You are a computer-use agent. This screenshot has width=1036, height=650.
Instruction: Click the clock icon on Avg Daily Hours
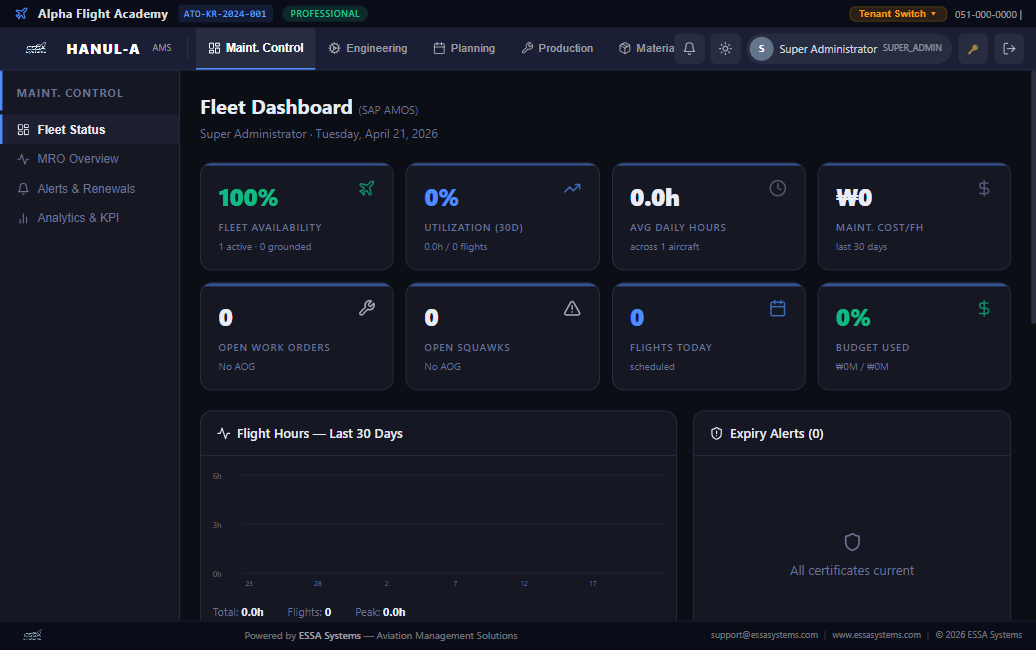click(x=777, y=188)
